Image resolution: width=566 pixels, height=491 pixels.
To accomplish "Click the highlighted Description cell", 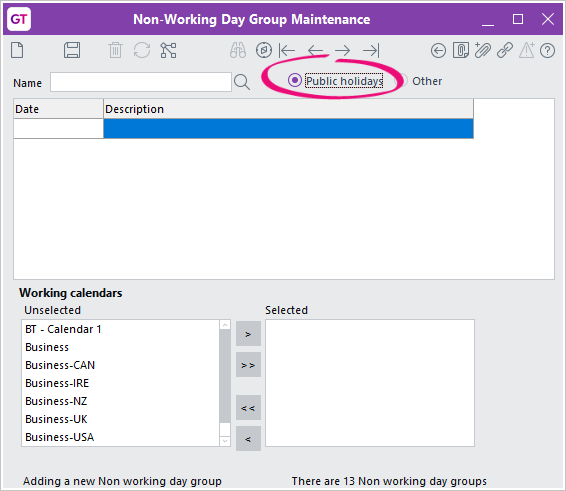I will click(288, 129).
